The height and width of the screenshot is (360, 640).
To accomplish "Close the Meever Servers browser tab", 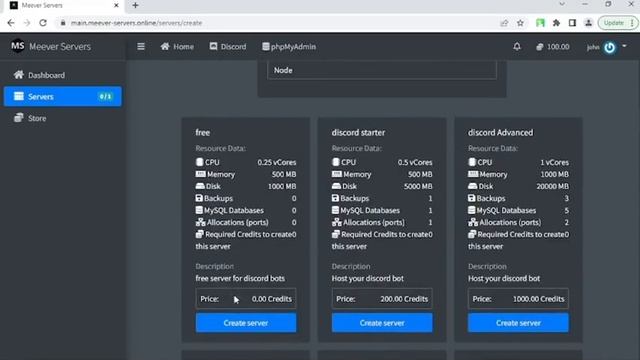I will point(116,5).
